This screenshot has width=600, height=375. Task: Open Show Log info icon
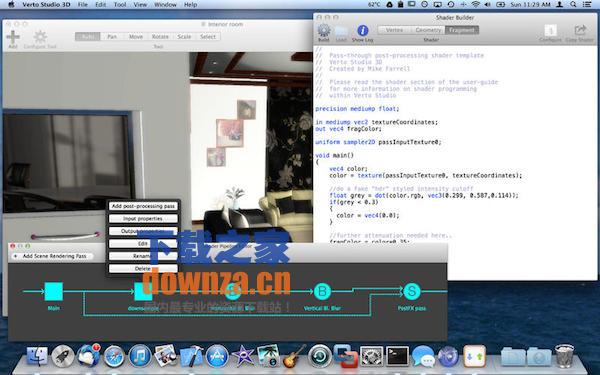362,30
